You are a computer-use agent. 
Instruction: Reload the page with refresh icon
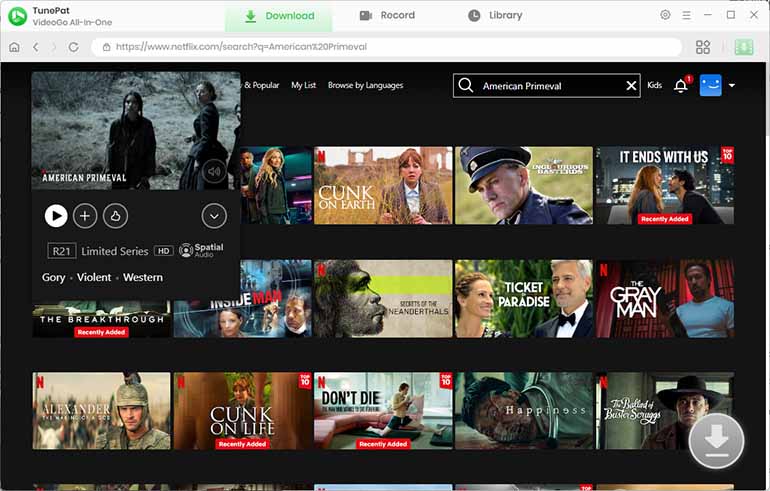coord(73,47)
